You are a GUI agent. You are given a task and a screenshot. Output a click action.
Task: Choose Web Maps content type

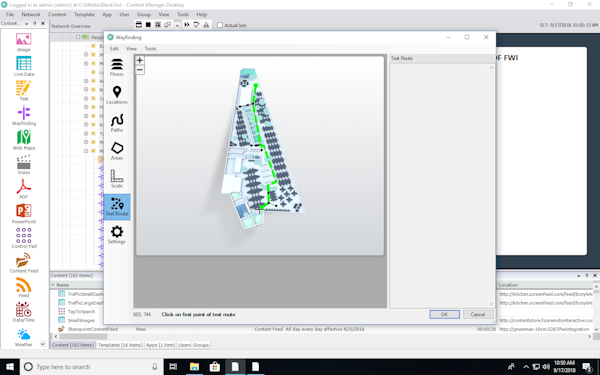[23, 140]
